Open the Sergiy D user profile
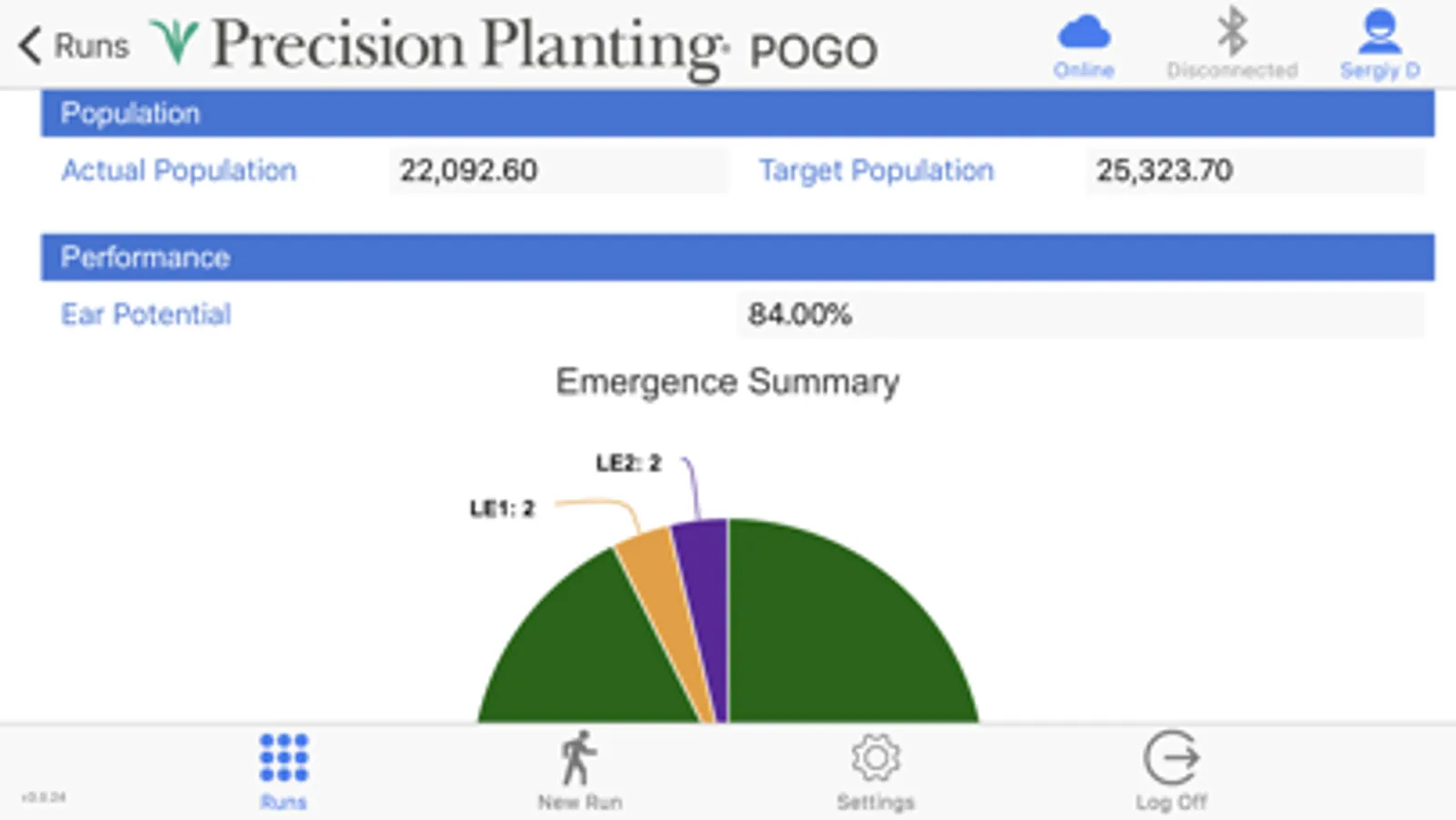This screenshot has width=1456, height=820. [1380, 32]
